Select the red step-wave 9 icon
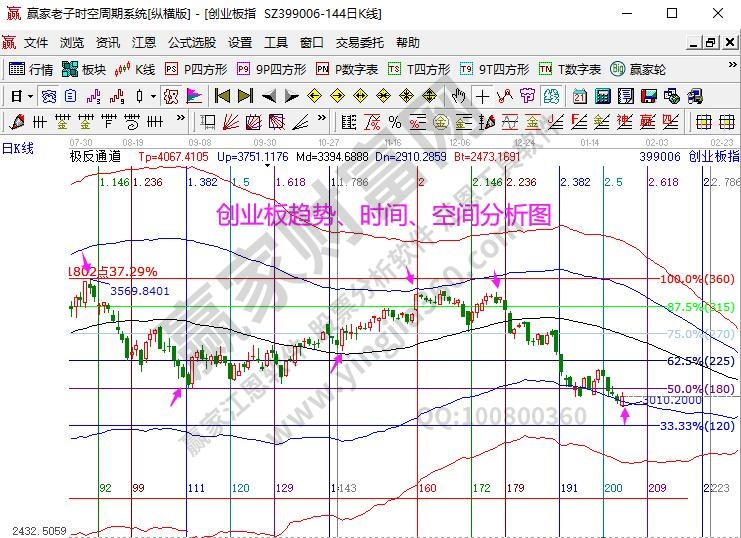741x538 pixels. click(x=117, y=96)
